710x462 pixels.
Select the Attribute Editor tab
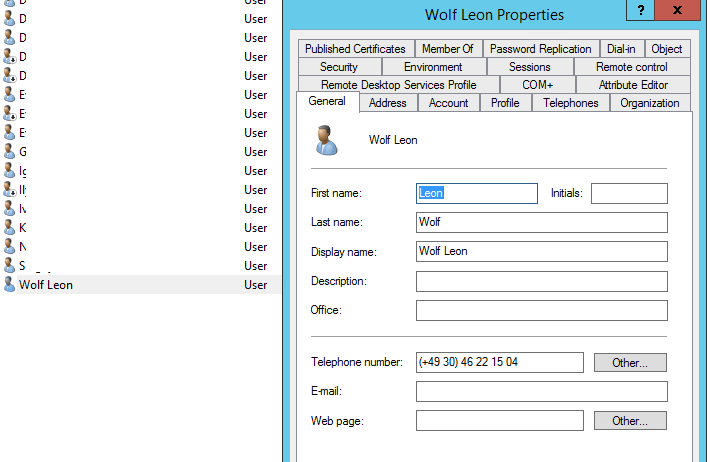coord(633,85)
